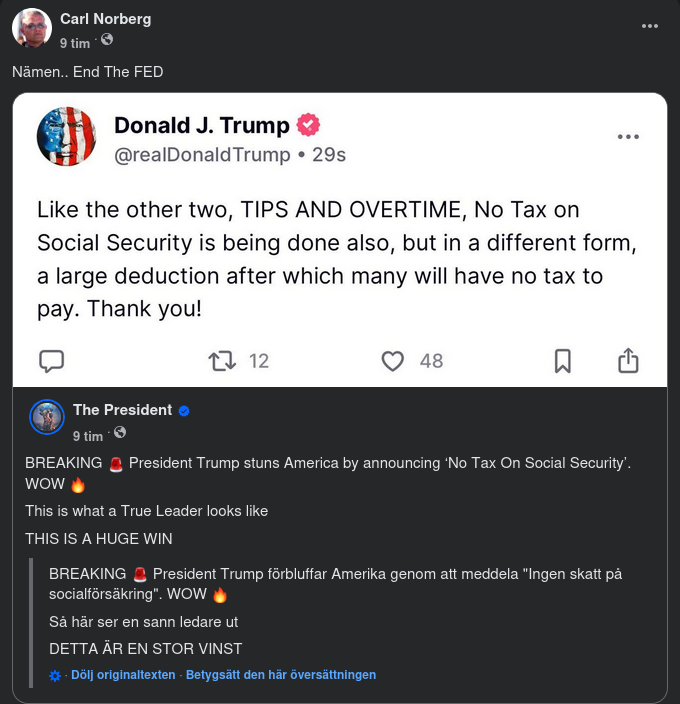Click the '9 tim' timestamp under The President
The image size is (680, 704).
pyautogui.click(x=88, y=436)
